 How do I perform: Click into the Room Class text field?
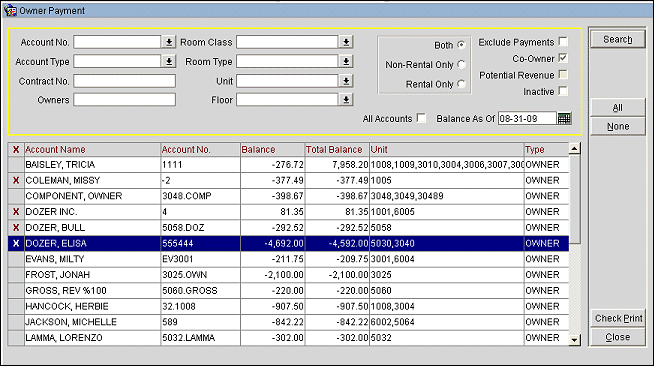[287, 42]
